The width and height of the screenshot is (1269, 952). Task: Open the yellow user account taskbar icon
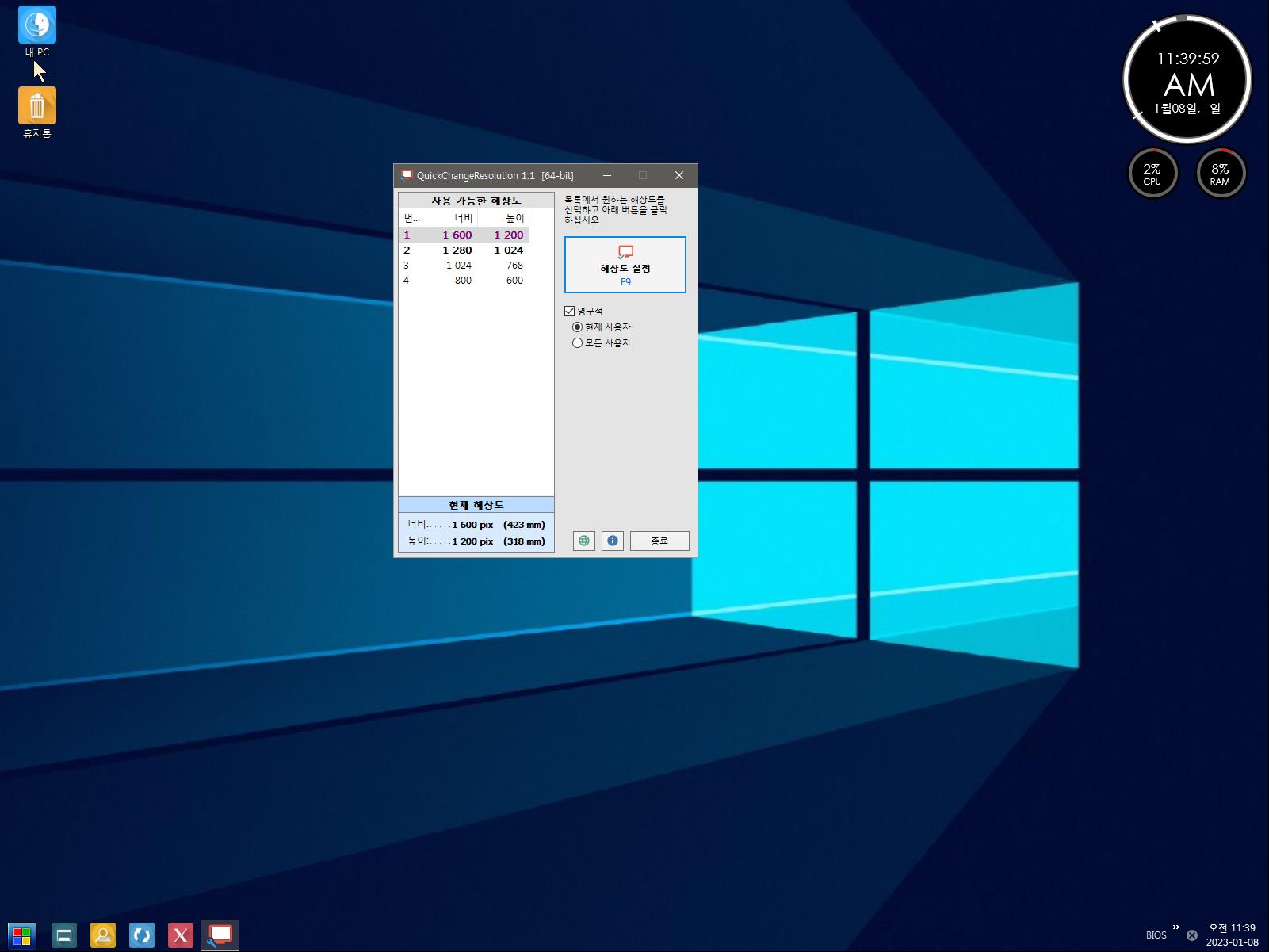click(103, 935)
